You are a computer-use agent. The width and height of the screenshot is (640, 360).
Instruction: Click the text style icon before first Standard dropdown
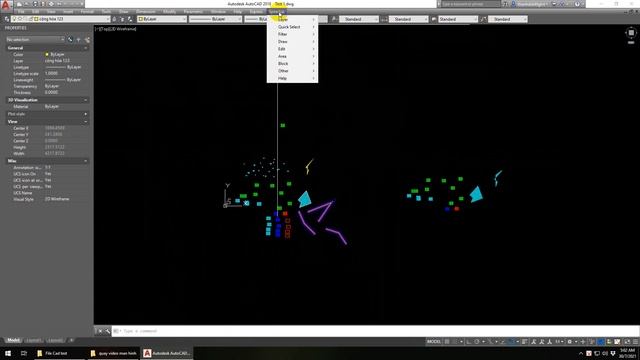coord(334,19)
